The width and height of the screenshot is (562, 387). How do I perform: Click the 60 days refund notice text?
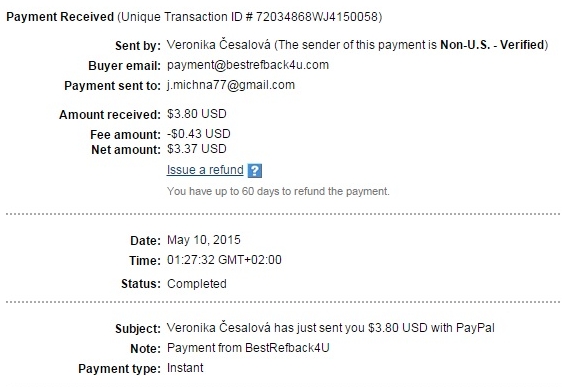[278, 191]
